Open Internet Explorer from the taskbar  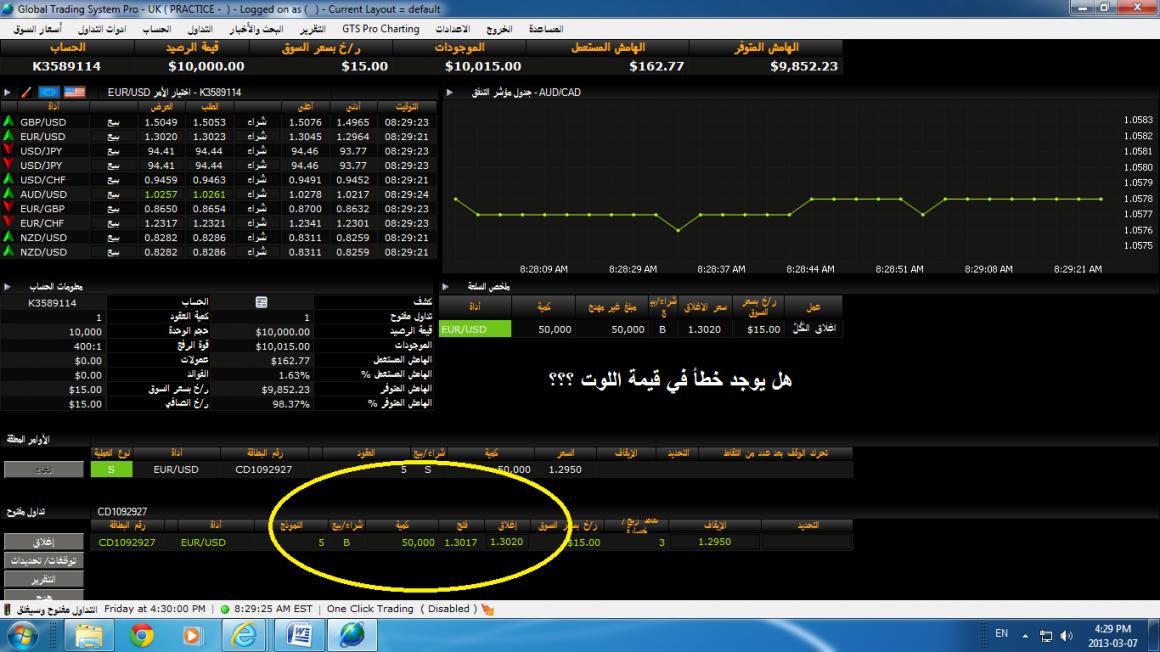pos(244,636)
